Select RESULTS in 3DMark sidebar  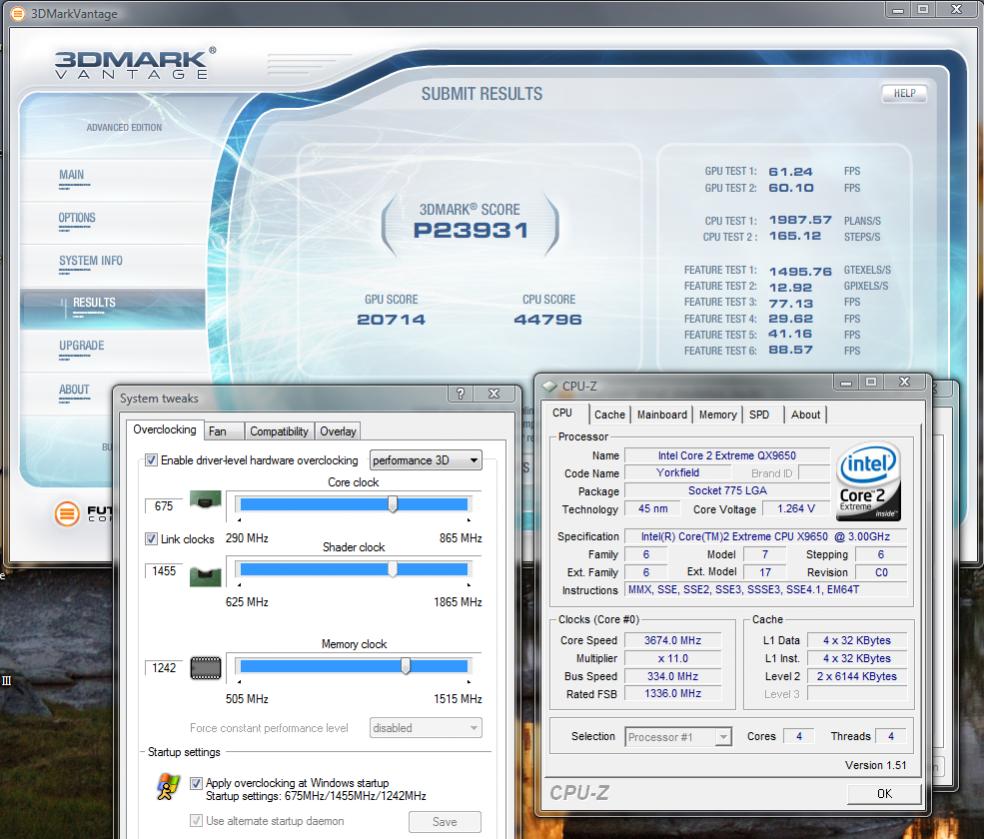pyautogui.click(x=94, y=302)
